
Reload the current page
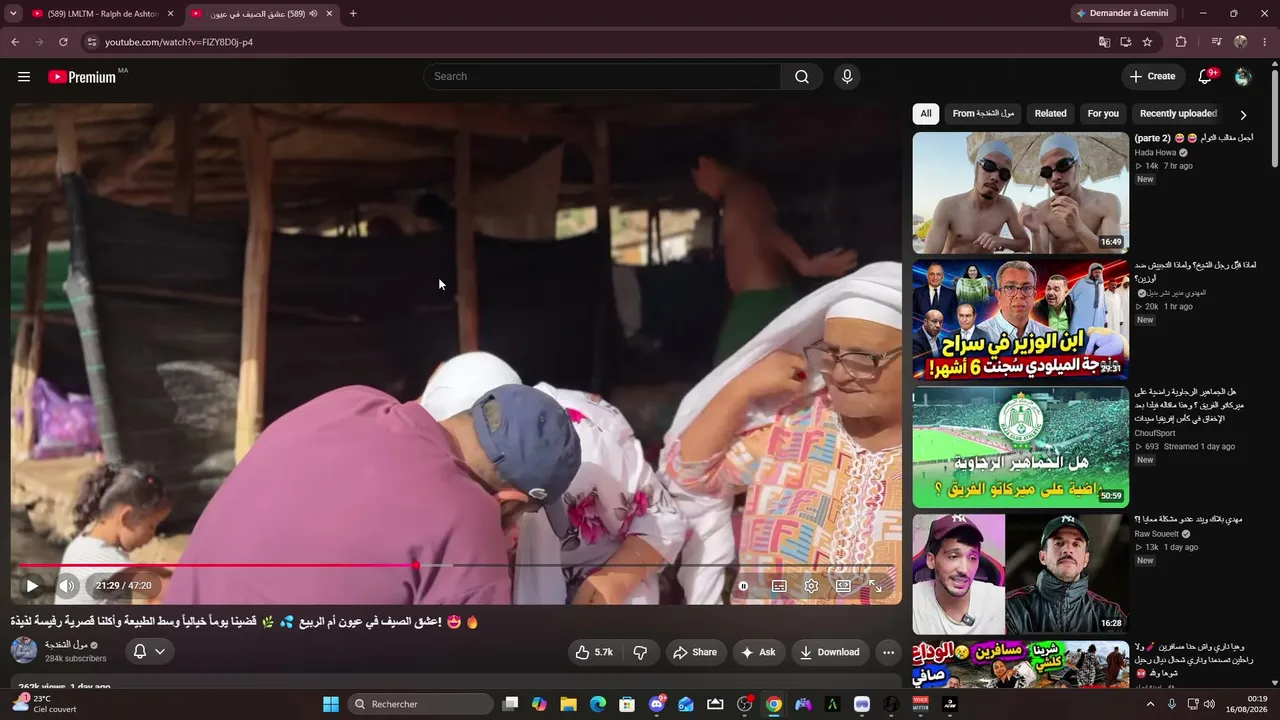(x=63, y=42)
